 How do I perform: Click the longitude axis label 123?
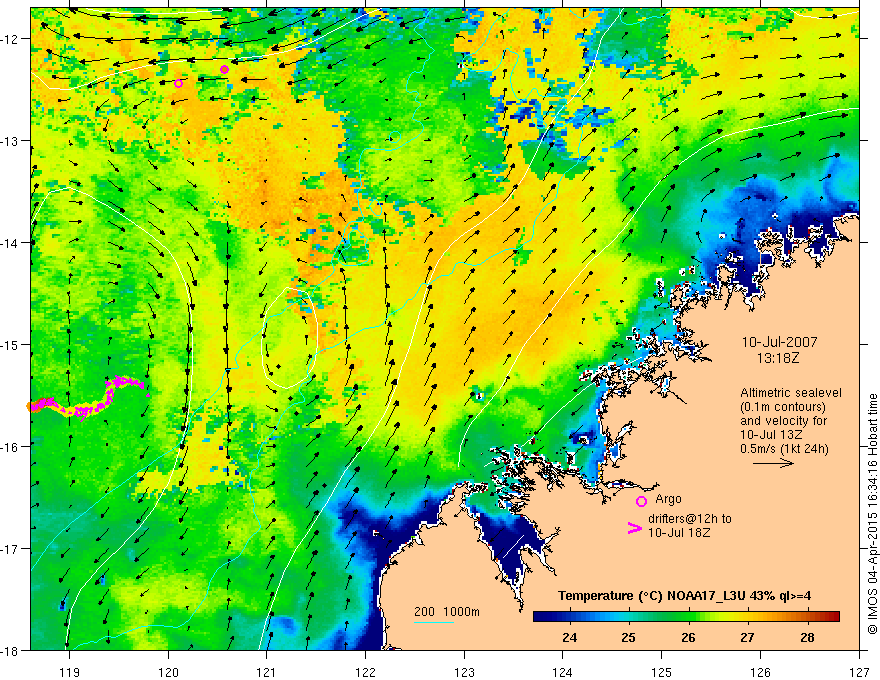tap(464, 672)
